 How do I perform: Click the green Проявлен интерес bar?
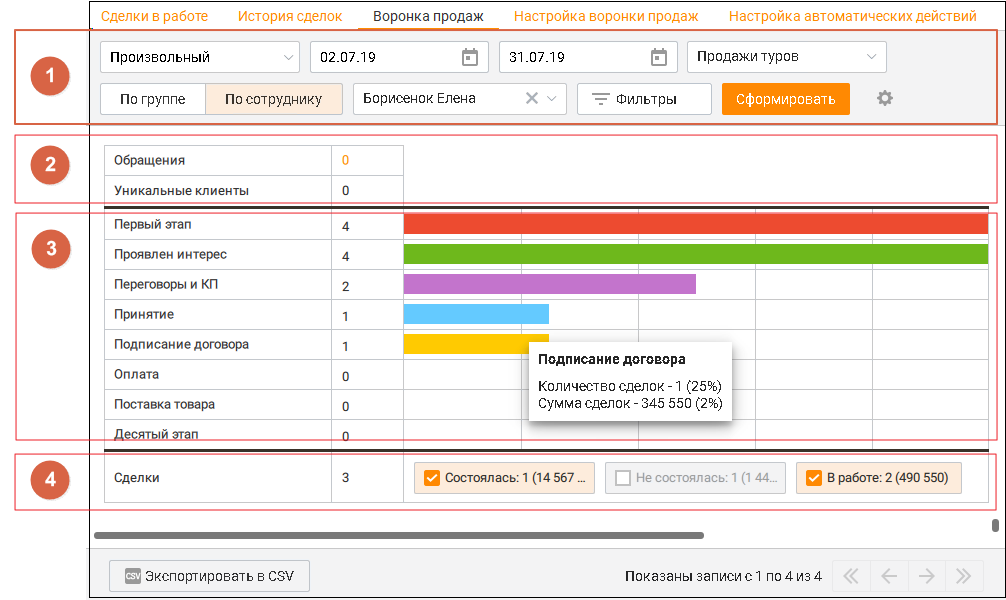[695, 254]
